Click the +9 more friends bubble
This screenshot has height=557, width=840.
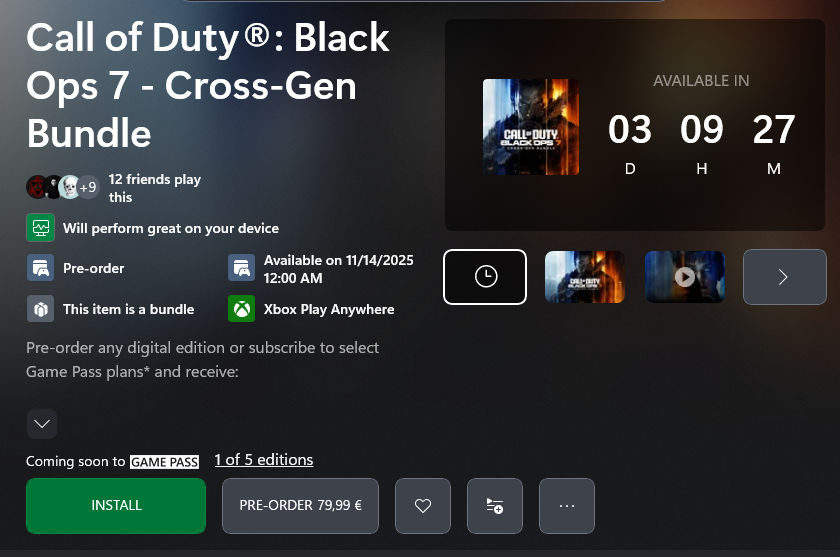[88, 187]
